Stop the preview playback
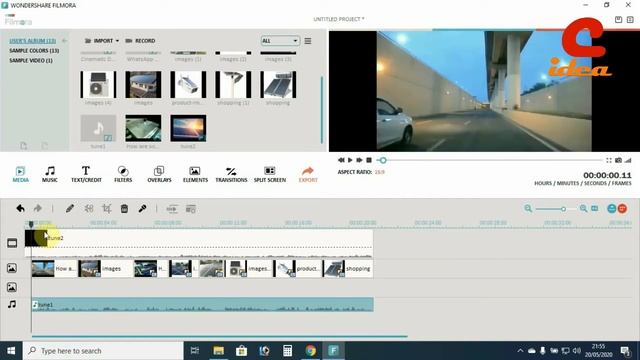Image resolution: width=640 pixels, height=360 pixels. [369, 160]
